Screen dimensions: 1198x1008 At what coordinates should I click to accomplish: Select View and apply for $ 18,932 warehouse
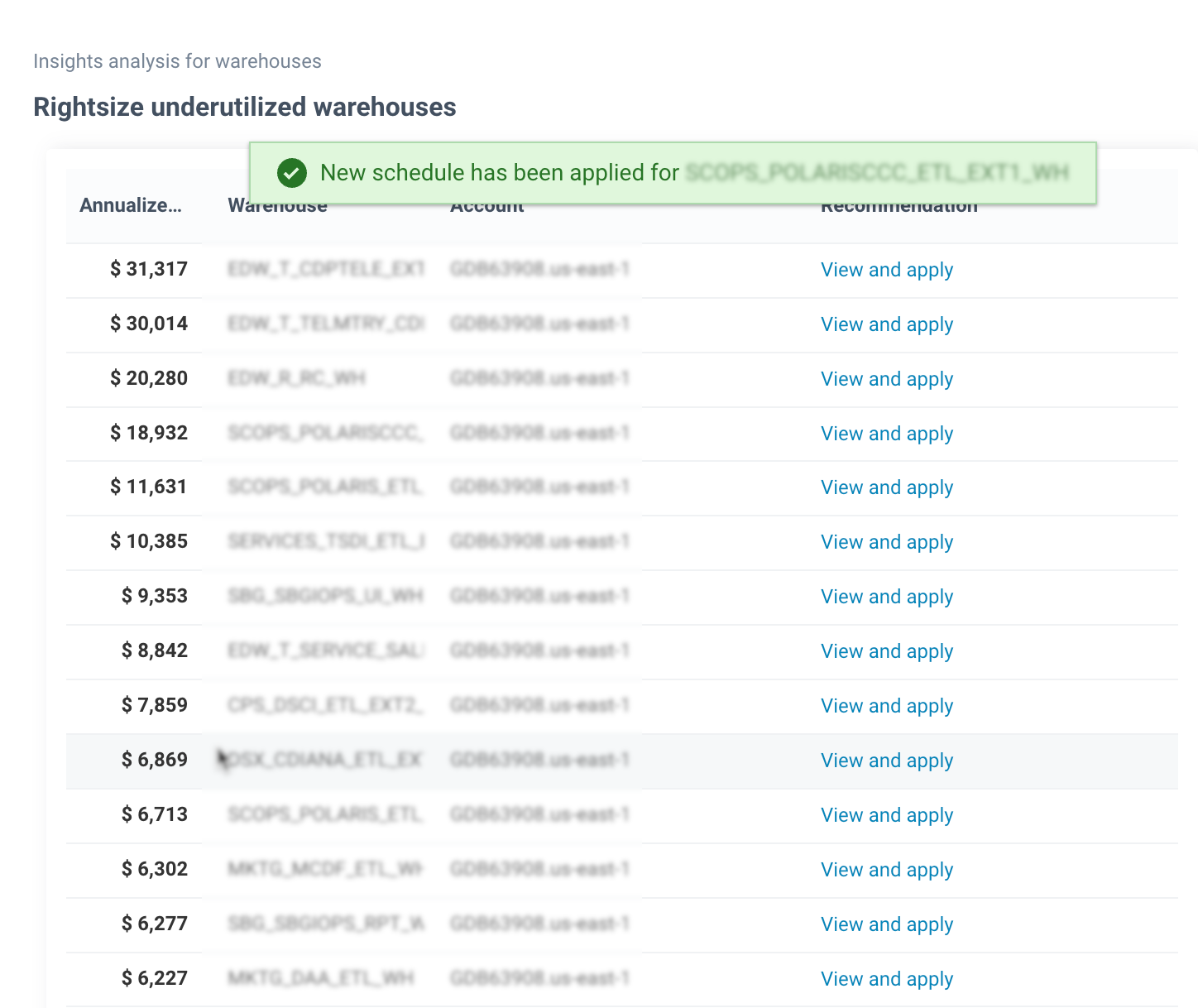pyautogui.click(x=886, y=434)
